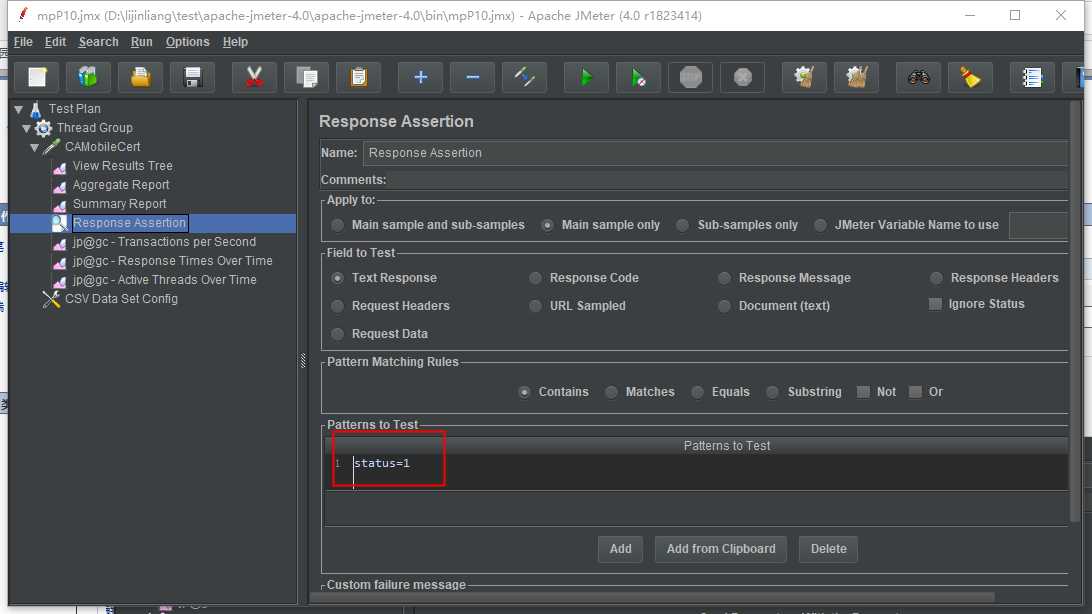Click the New test plan icon

click(x=37, y=77)
